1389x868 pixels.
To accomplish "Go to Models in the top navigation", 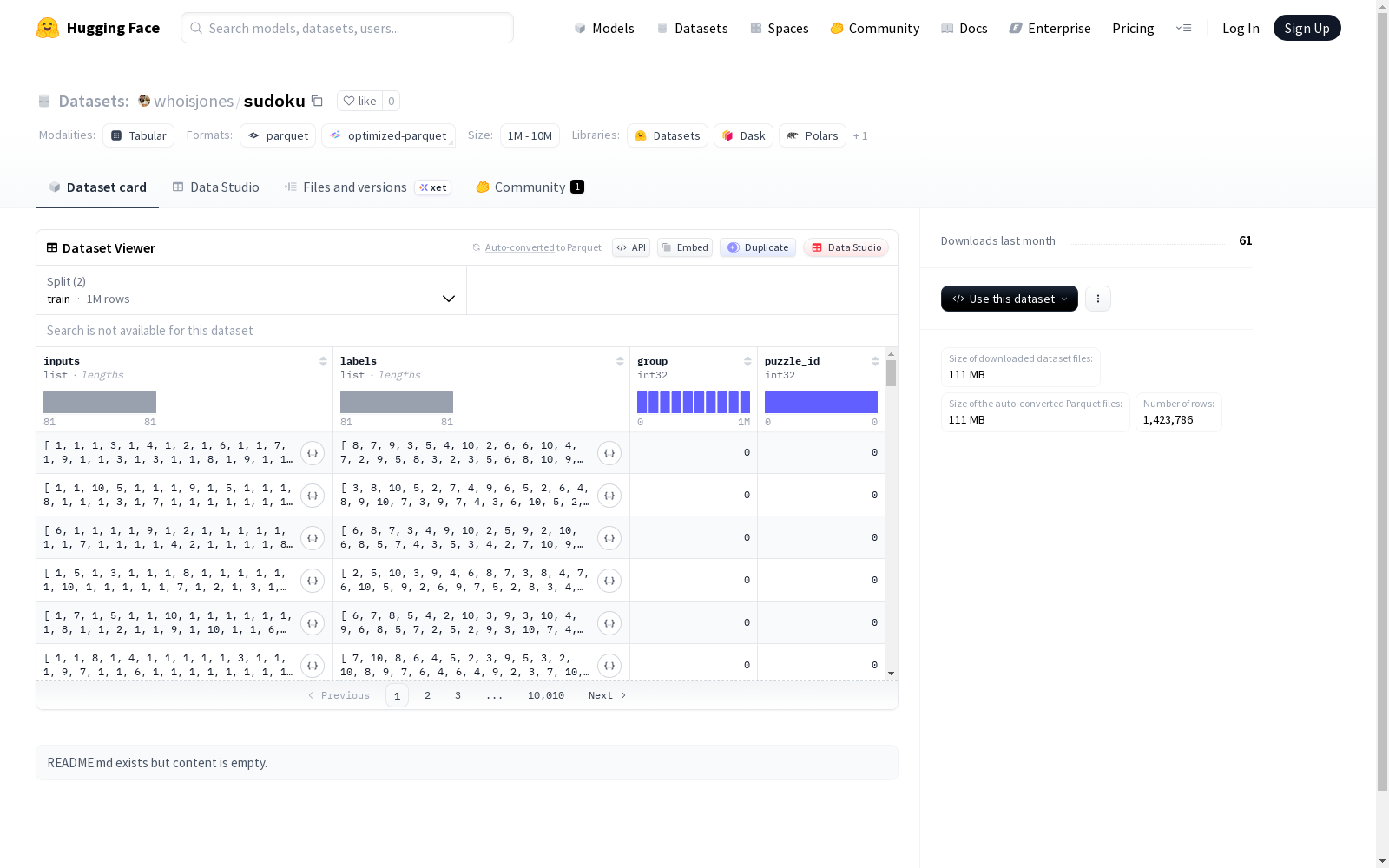I will 604,28.
